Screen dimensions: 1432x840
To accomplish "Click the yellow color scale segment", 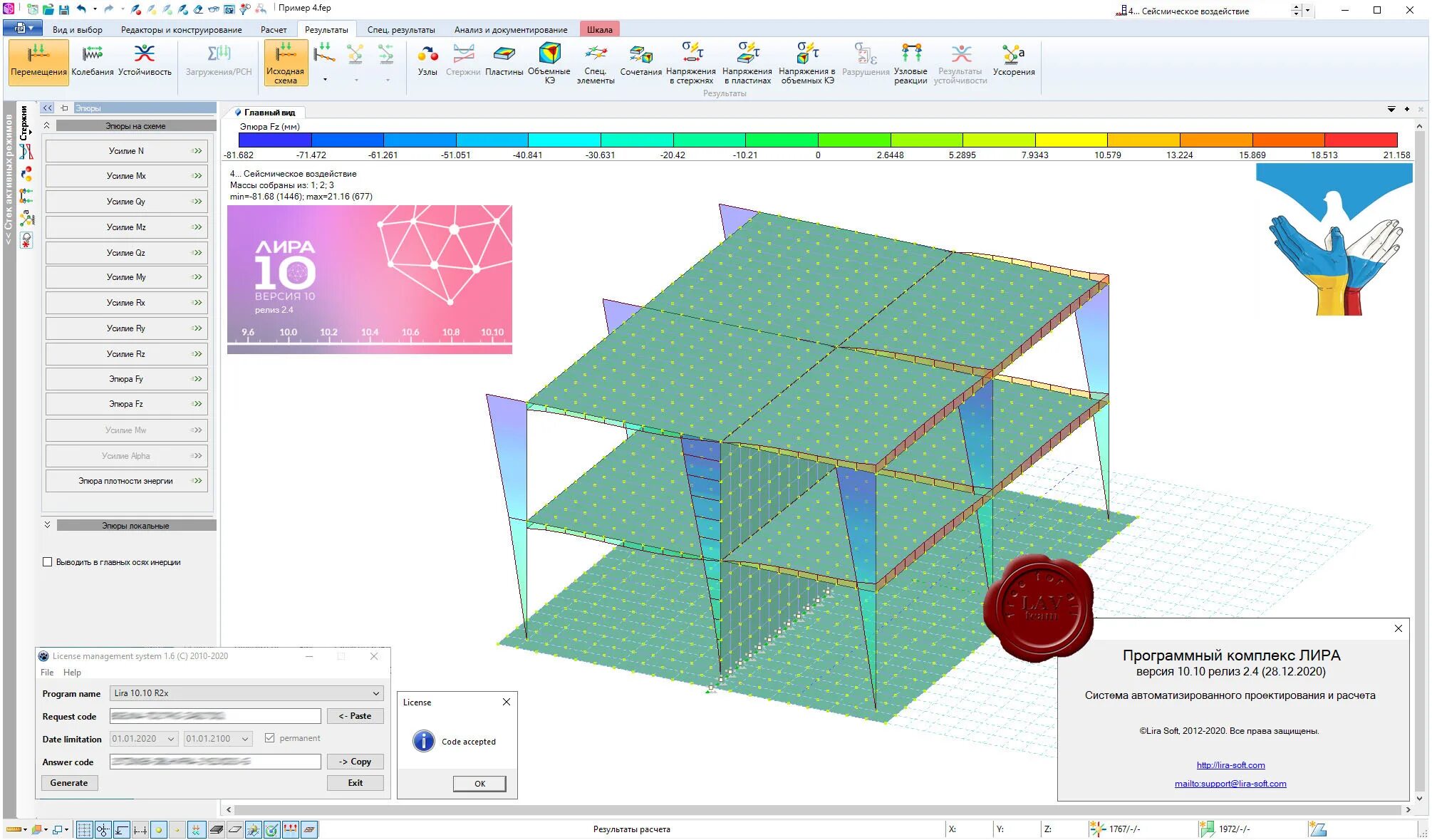I will (x=1072, y=140).
